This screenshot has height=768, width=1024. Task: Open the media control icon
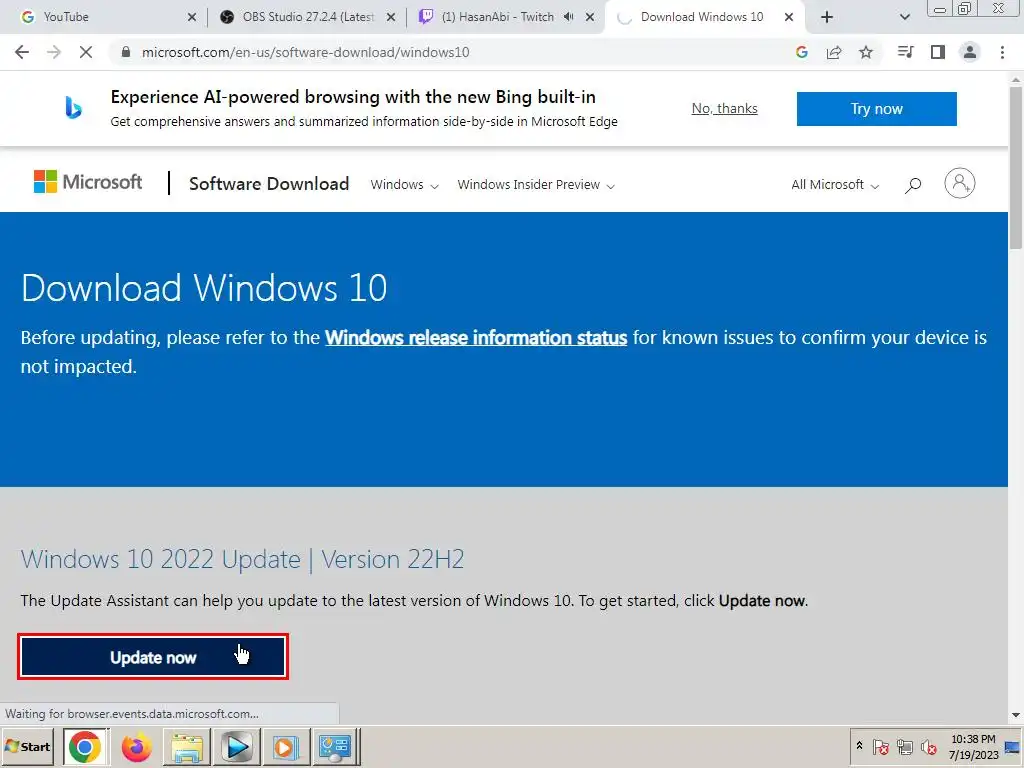(905, 52)
